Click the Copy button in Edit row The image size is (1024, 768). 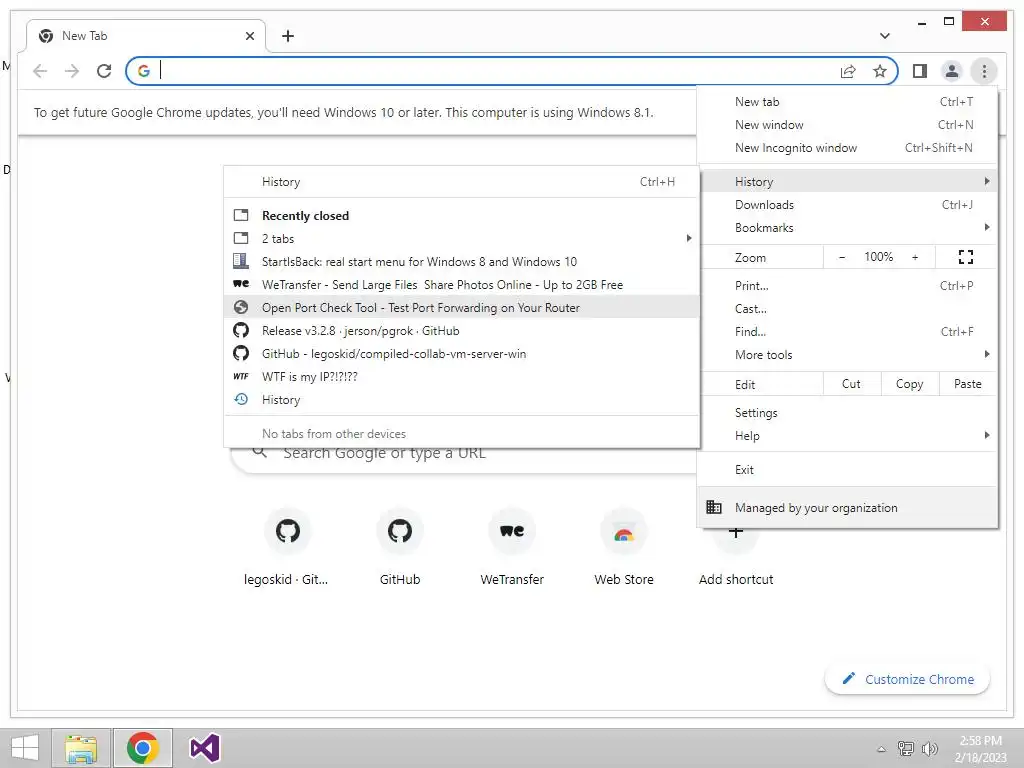pyautogui.click(x=910, y=384)
